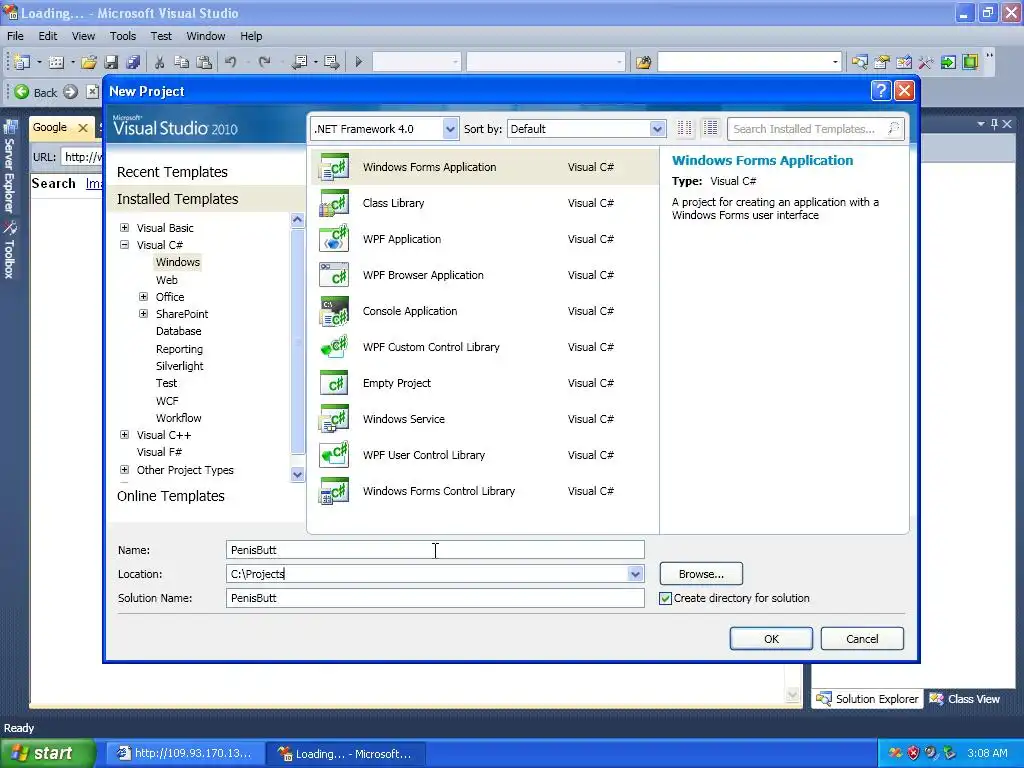The image size is (1024, 768).
Task: Open Toolbox side panel tab
Action: coord(10,251)
